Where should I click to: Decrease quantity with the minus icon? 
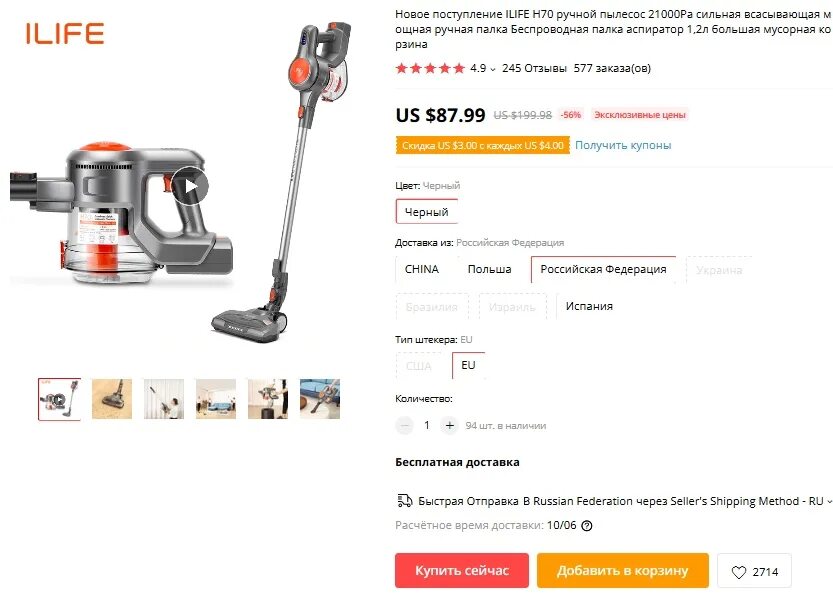pyautogui.click(x=405, y=426)
